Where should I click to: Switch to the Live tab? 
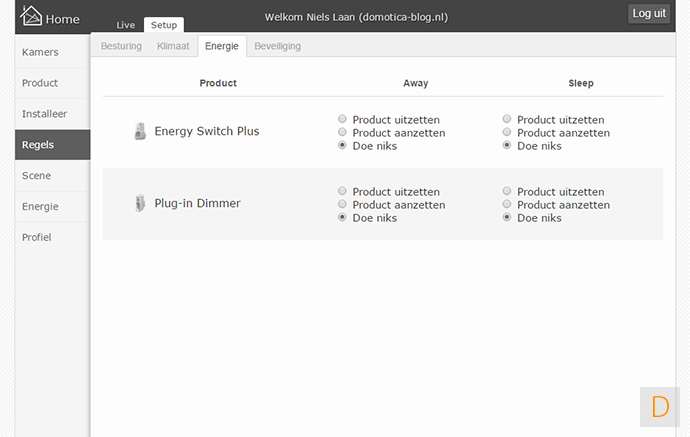pos(125,24)
